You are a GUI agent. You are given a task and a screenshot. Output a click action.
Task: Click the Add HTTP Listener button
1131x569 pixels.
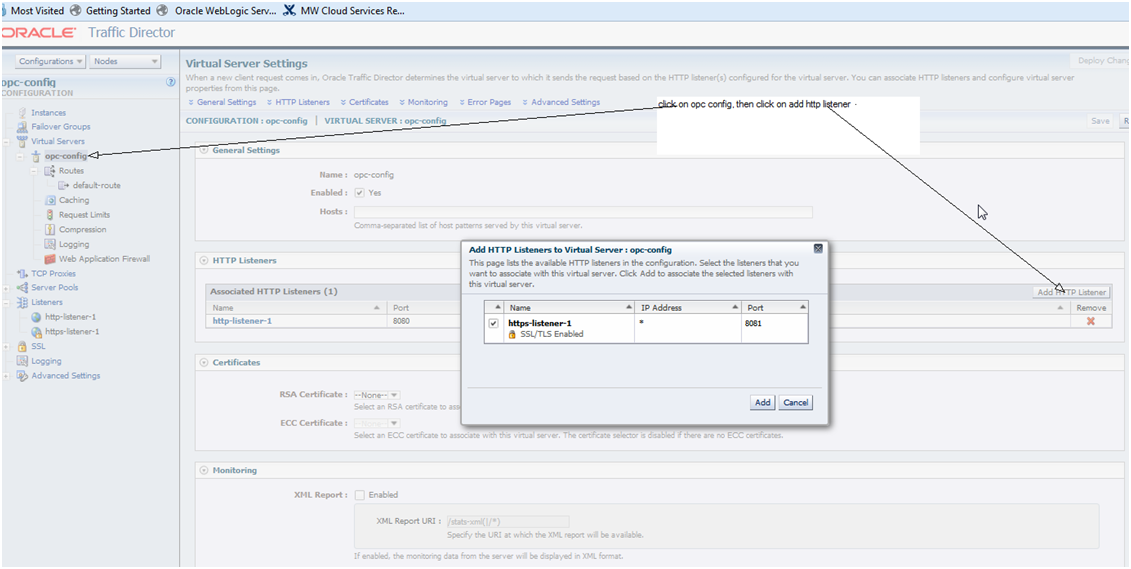(x=1071, y=292)
